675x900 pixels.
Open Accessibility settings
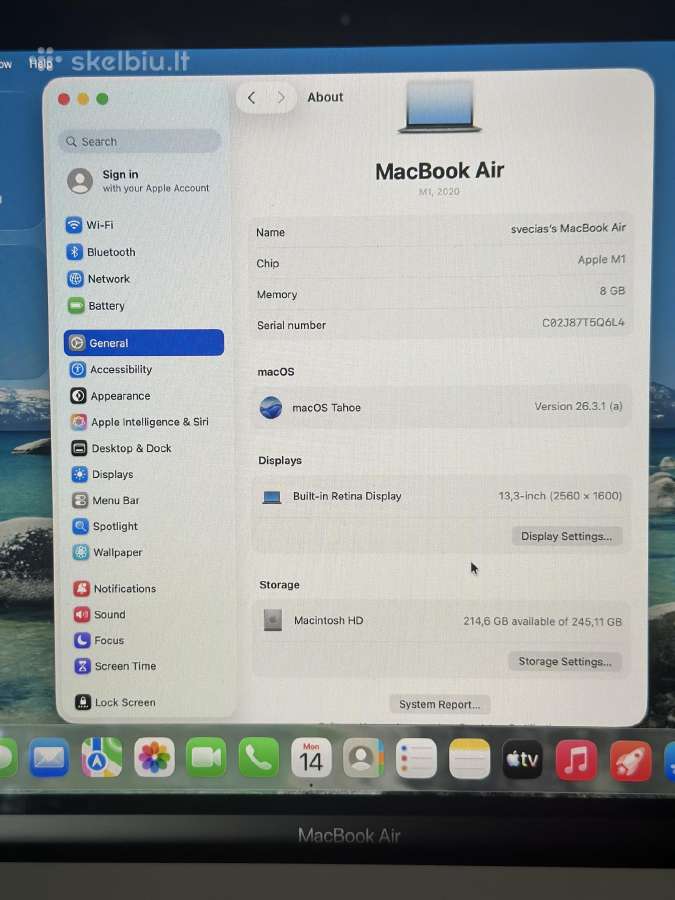[111, 370]
